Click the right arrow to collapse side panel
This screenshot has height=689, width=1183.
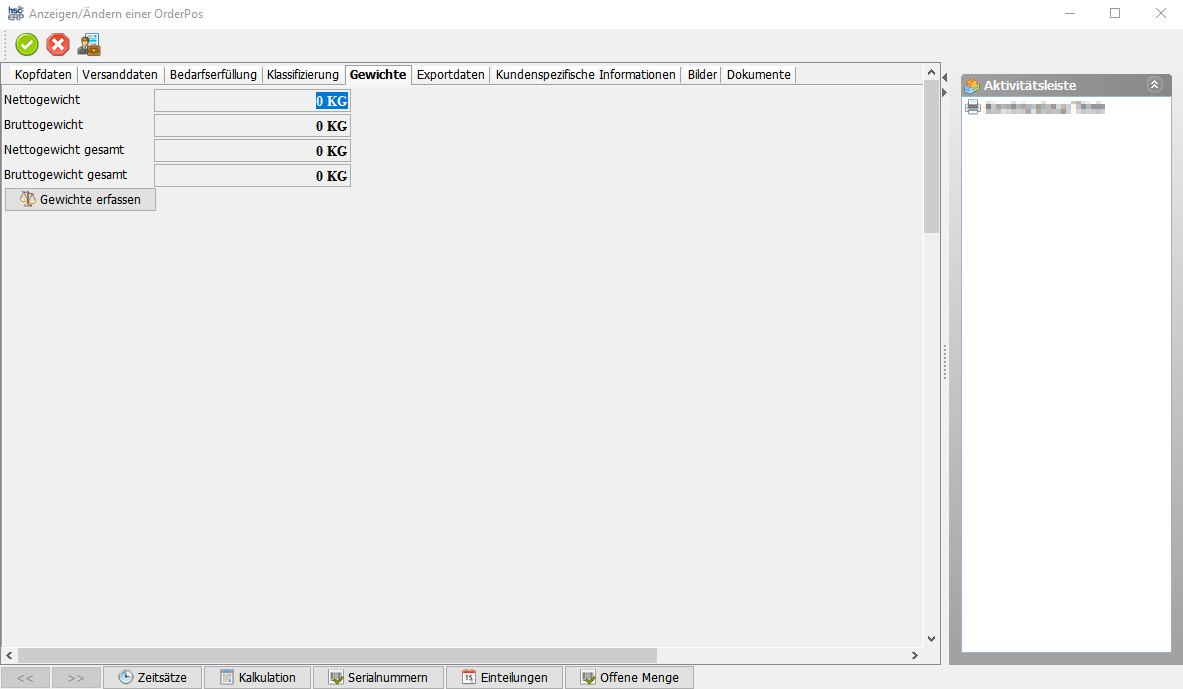[x=944, y=92]
